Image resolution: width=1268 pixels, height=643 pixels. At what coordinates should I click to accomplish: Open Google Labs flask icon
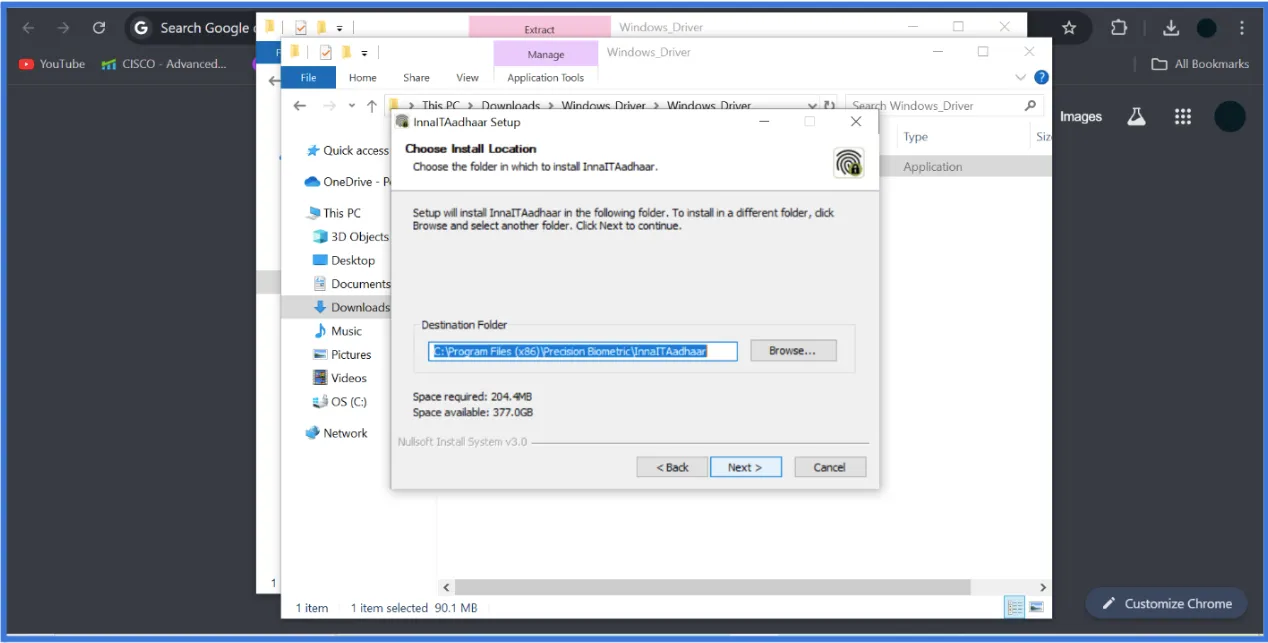[1136, 117]
